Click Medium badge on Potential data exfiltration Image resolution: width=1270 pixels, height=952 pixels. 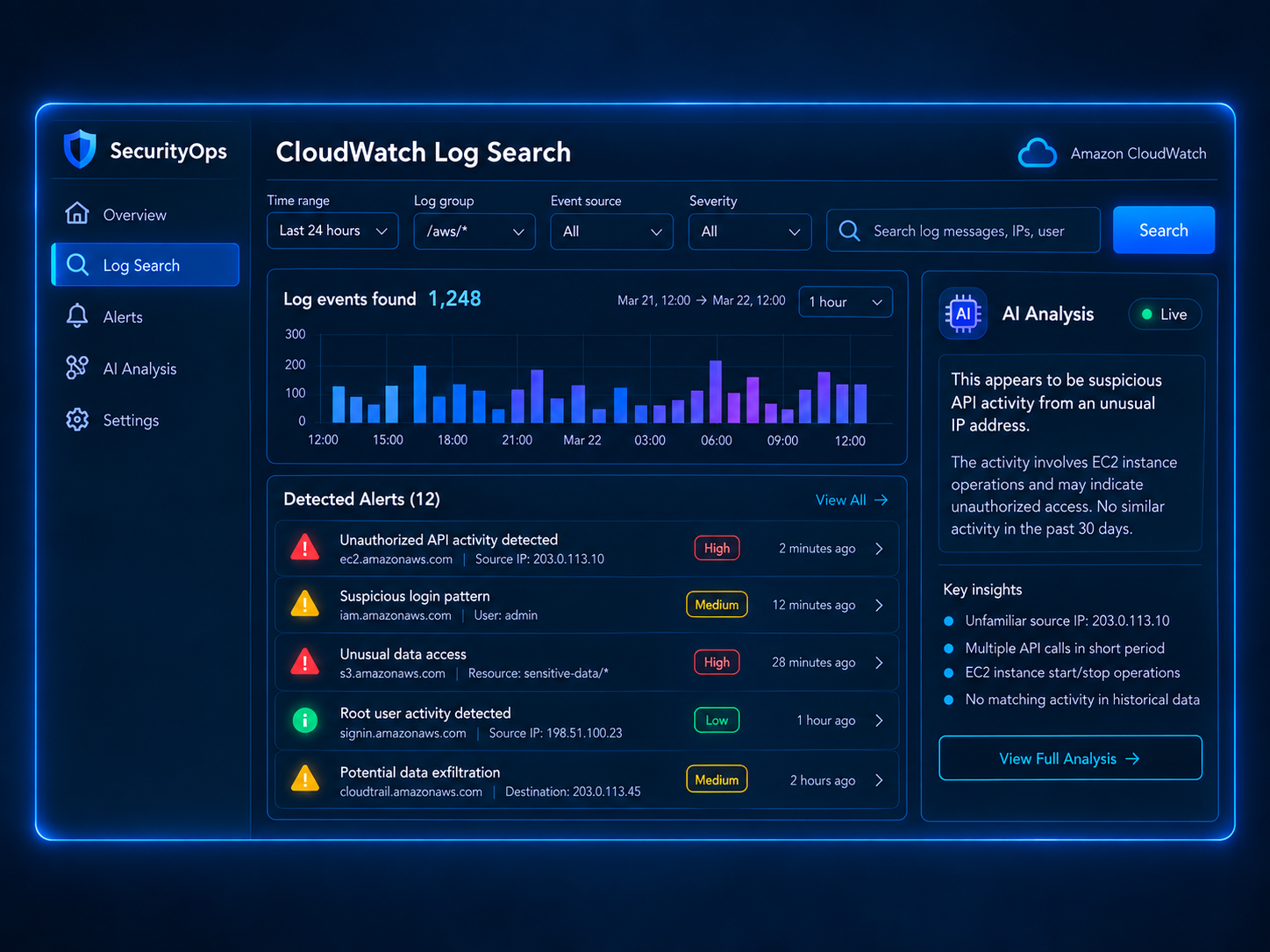tap(717, 779)
